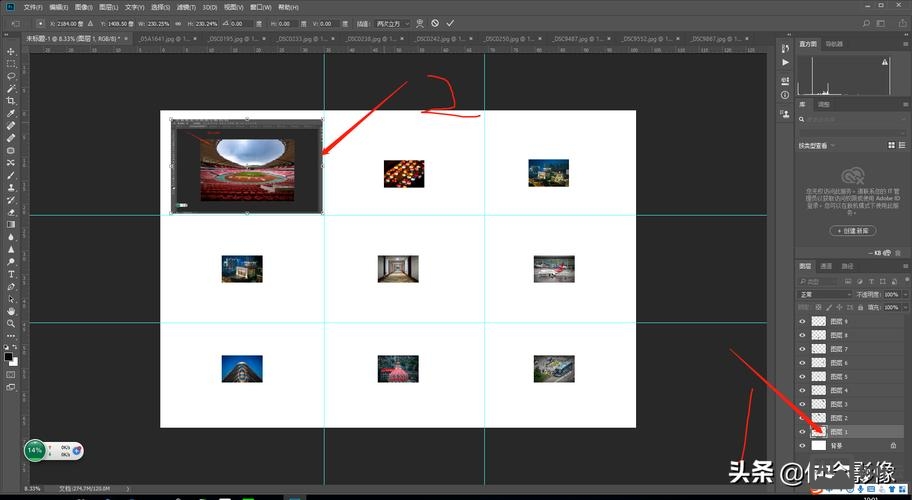Screen dimensions: 912x500
Task: Switch to the _DSC0195.jpg document tab
Action: tap(228, 39)
